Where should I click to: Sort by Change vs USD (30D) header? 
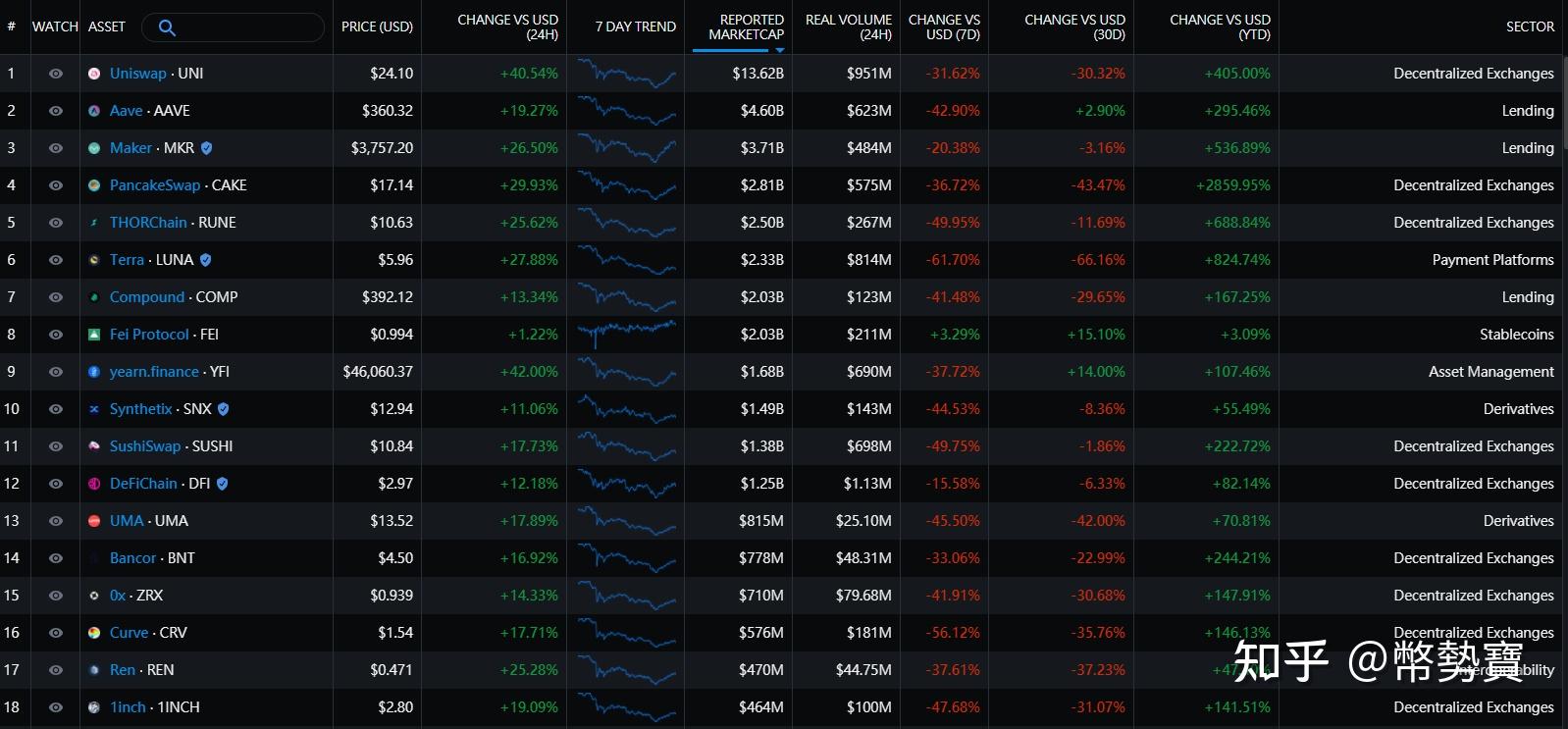click(1074, 26)
